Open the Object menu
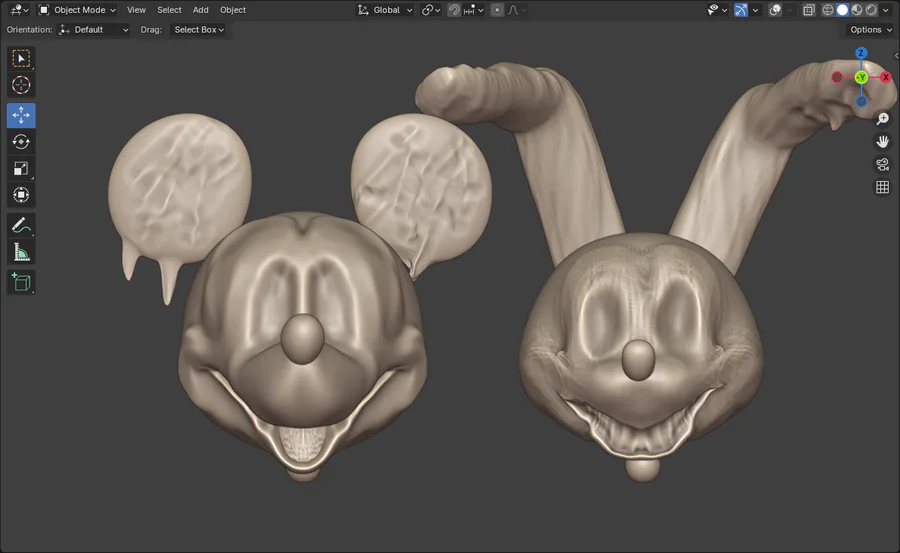900x553 pixels. [232, 10]
